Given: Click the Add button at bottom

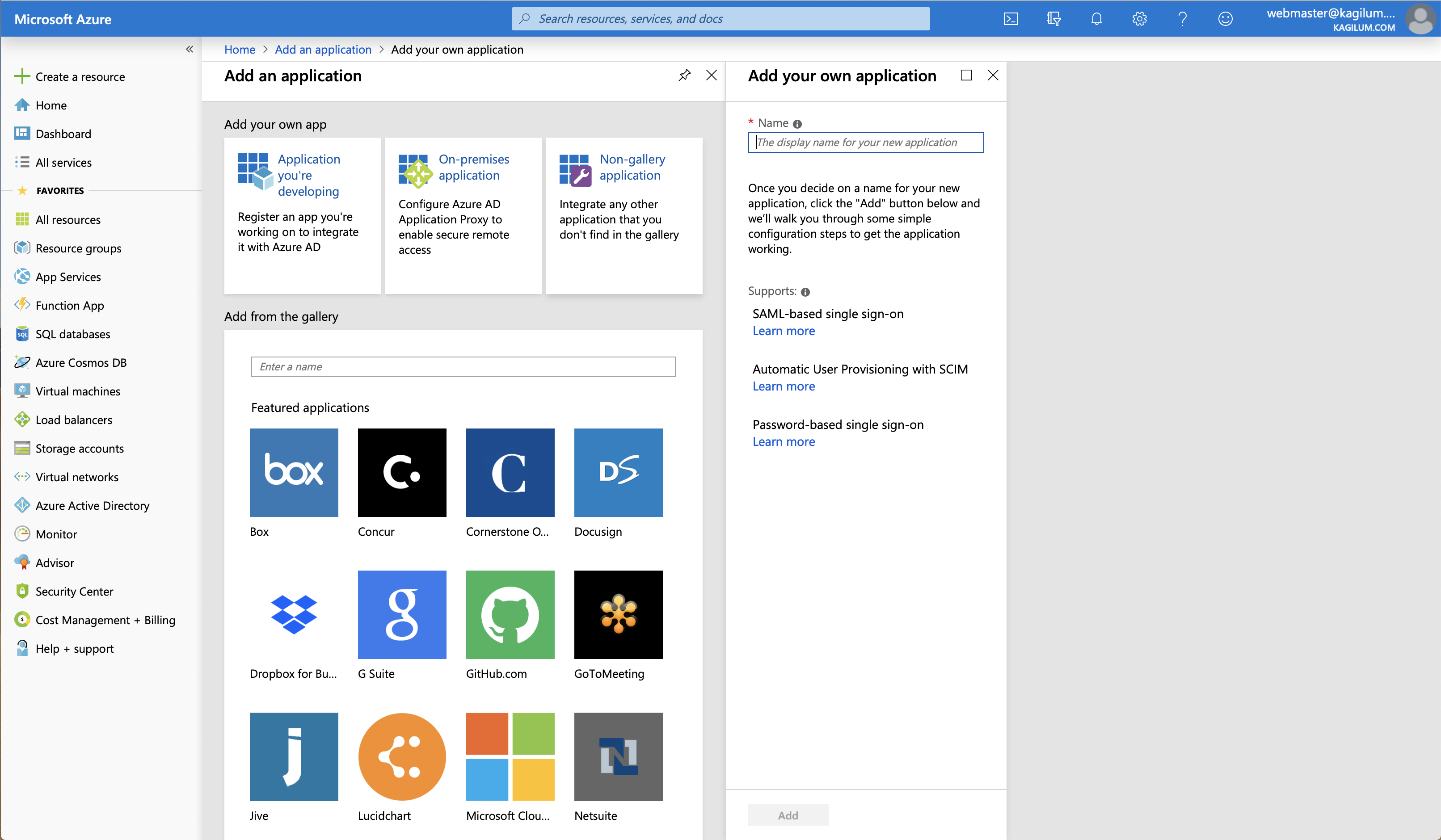Looking at the screenshot, I should pos(788,815).
